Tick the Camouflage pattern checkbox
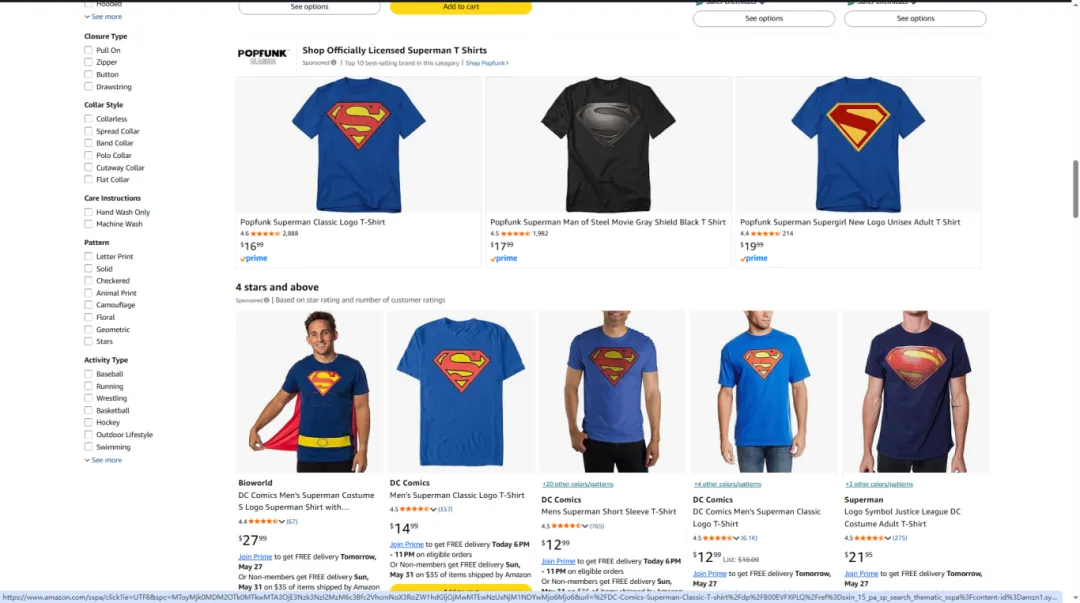Image resolution: width=1080 pixels, height=603 pixels. [x=88, y=305]
